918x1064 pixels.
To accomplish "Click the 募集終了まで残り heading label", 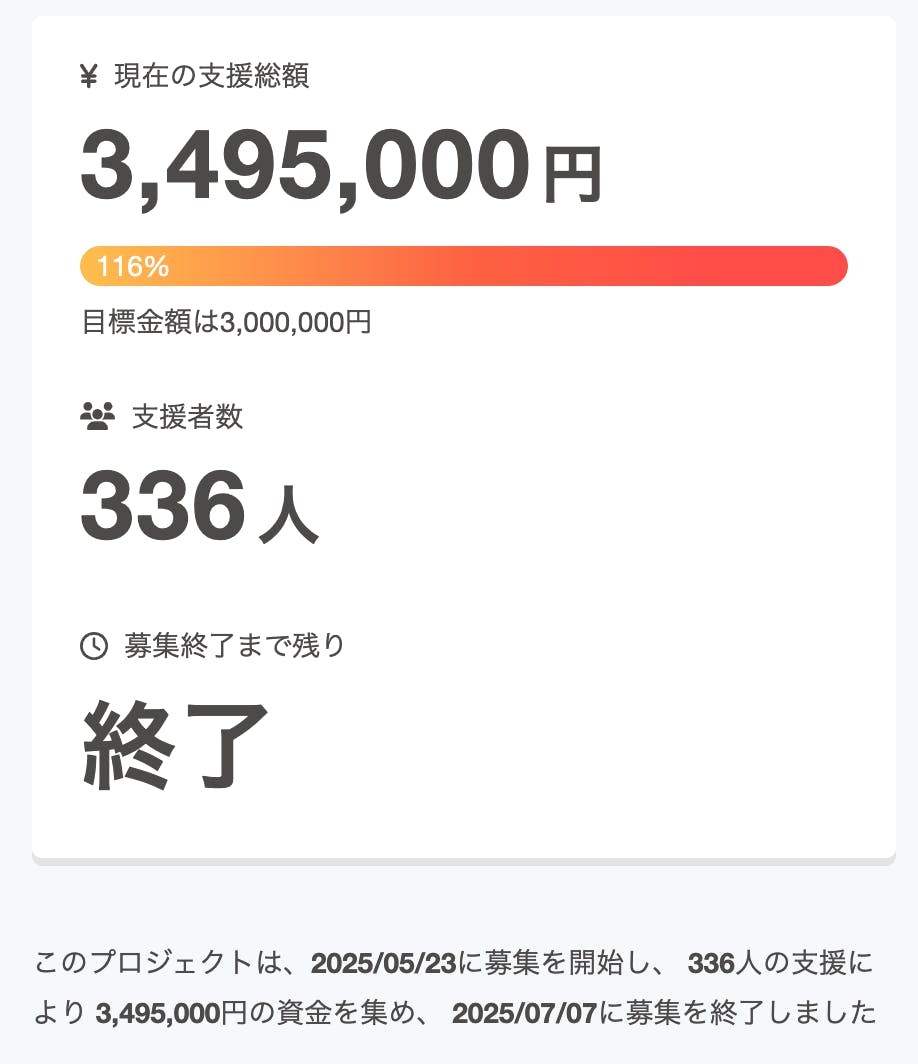I will [x=235, y=646].
